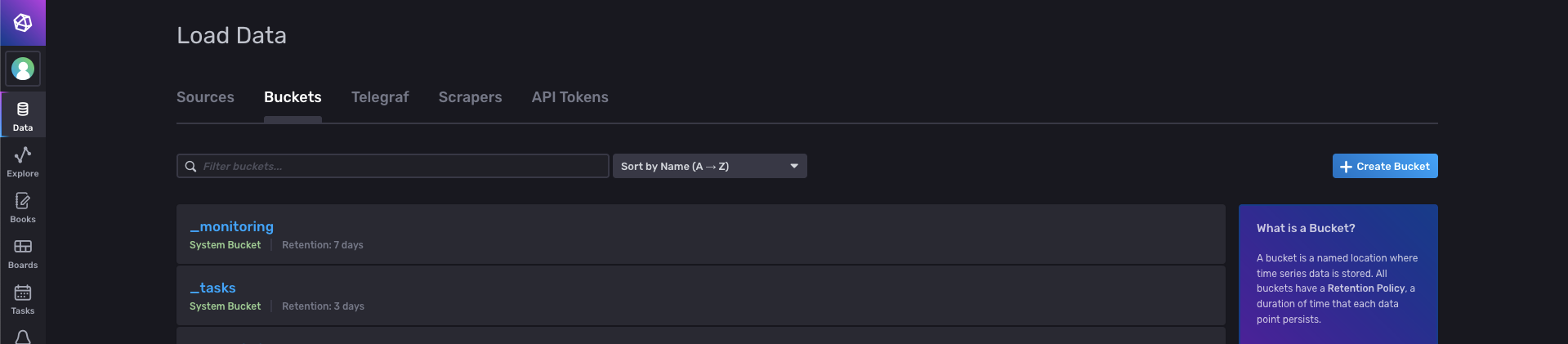Click the InfluxDB logo icon
This screenshot has width=1568, height=344.
tap(23, 23)
